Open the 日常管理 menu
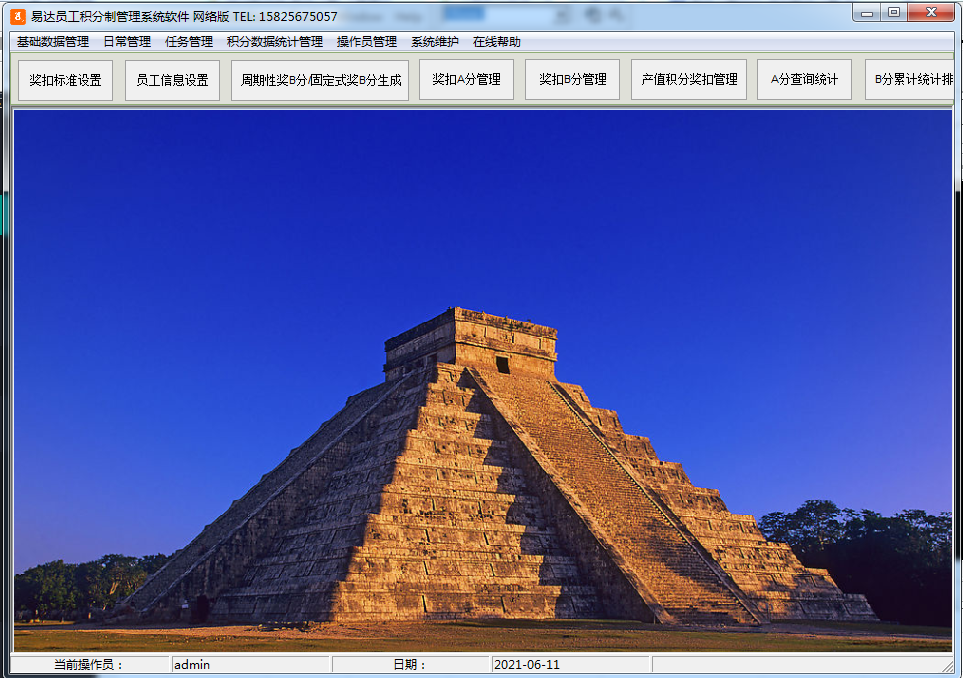 point(127,42)
